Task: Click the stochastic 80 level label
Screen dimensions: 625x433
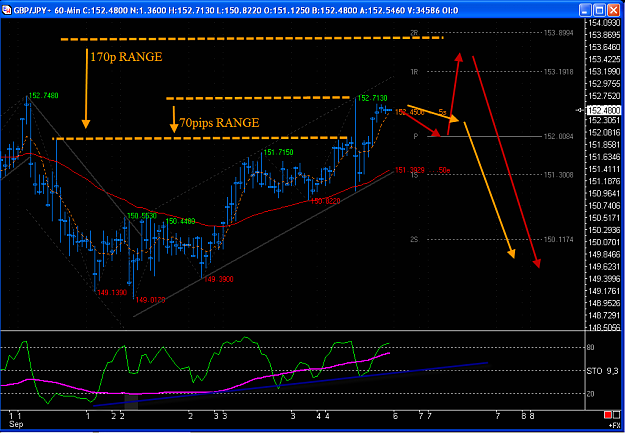Action: click(591, 348)
